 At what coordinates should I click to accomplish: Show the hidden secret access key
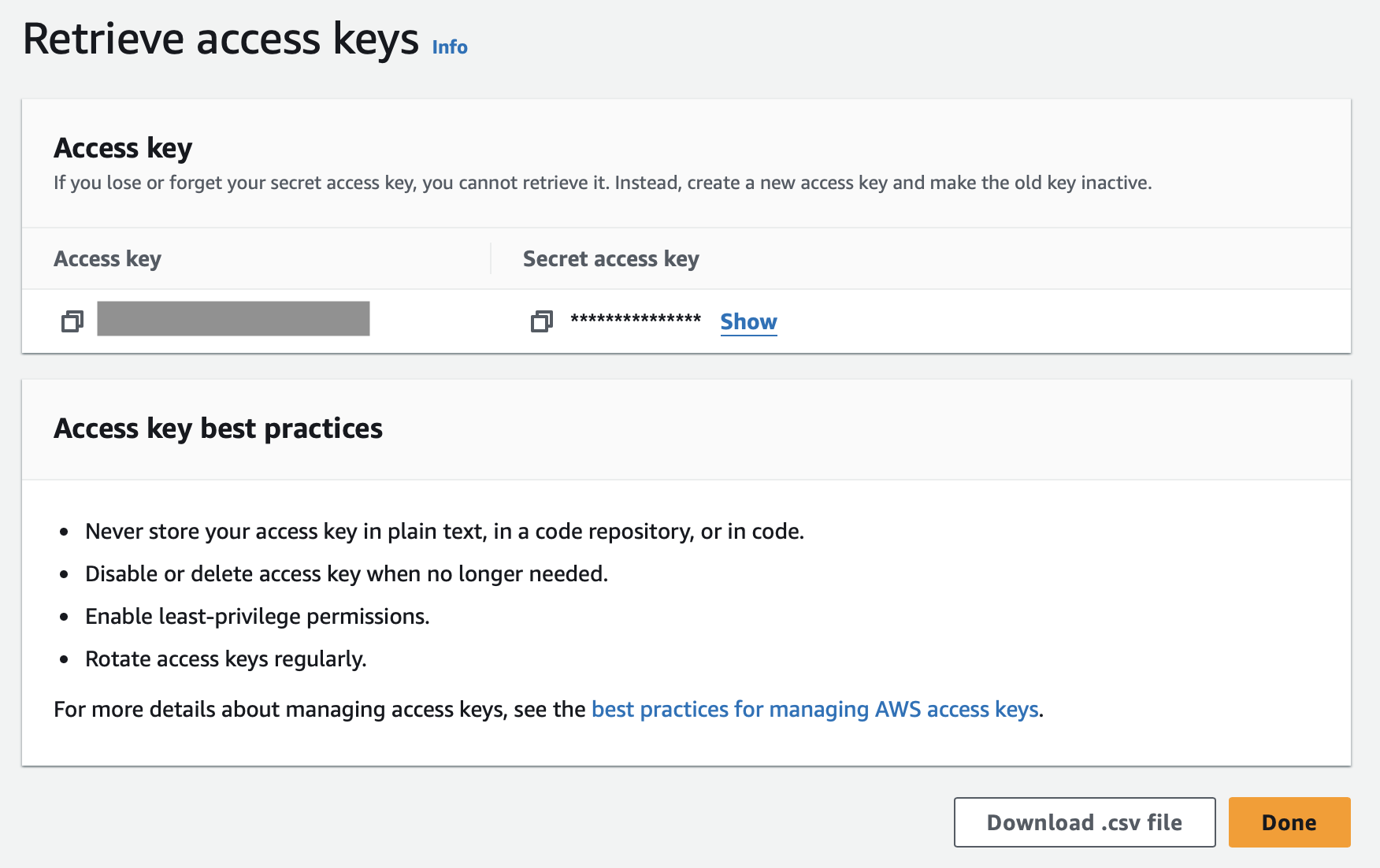[x=748, y=321]
